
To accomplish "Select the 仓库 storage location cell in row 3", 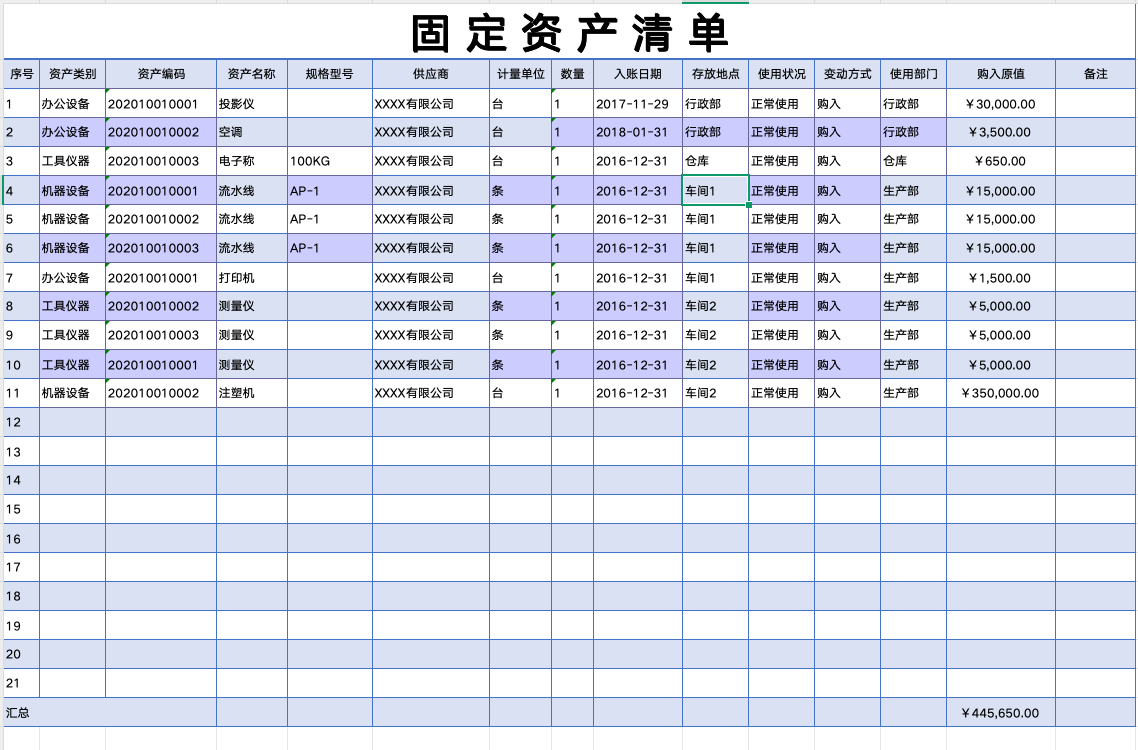I will 716,161.
